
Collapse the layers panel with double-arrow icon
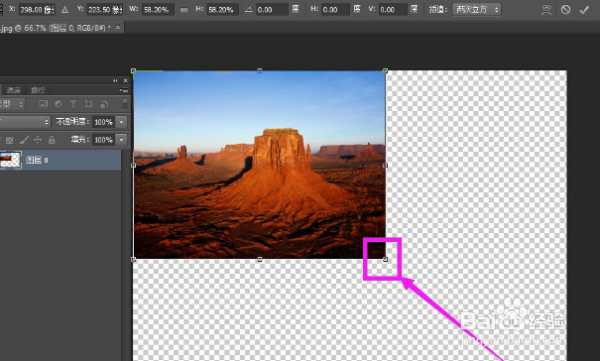115,80
